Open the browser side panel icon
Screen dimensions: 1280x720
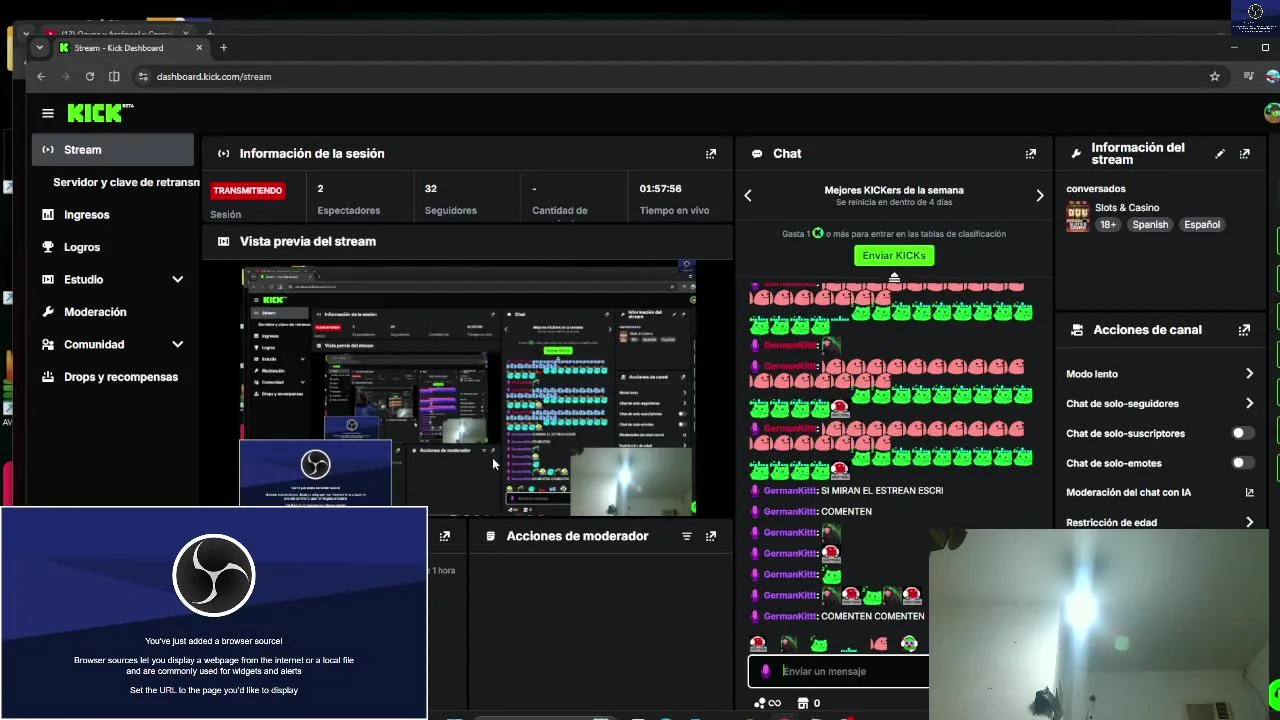(114, 76)
